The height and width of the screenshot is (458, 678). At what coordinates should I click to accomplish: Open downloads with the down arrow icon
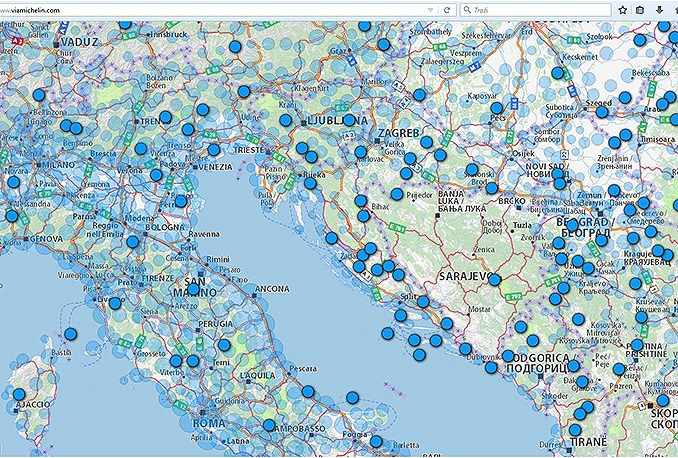point(659,10)
